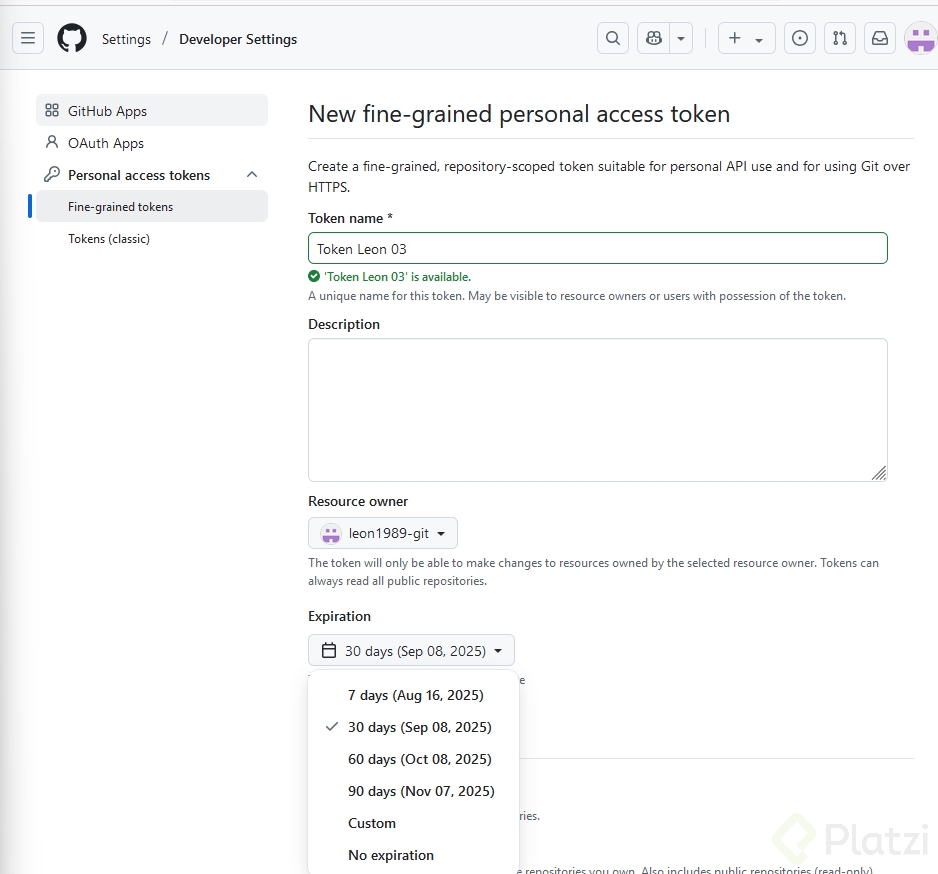Open GitHub Copilot chat icon
Image resolution: width=938 pixels, height=874 pixels.
point(654,38)
